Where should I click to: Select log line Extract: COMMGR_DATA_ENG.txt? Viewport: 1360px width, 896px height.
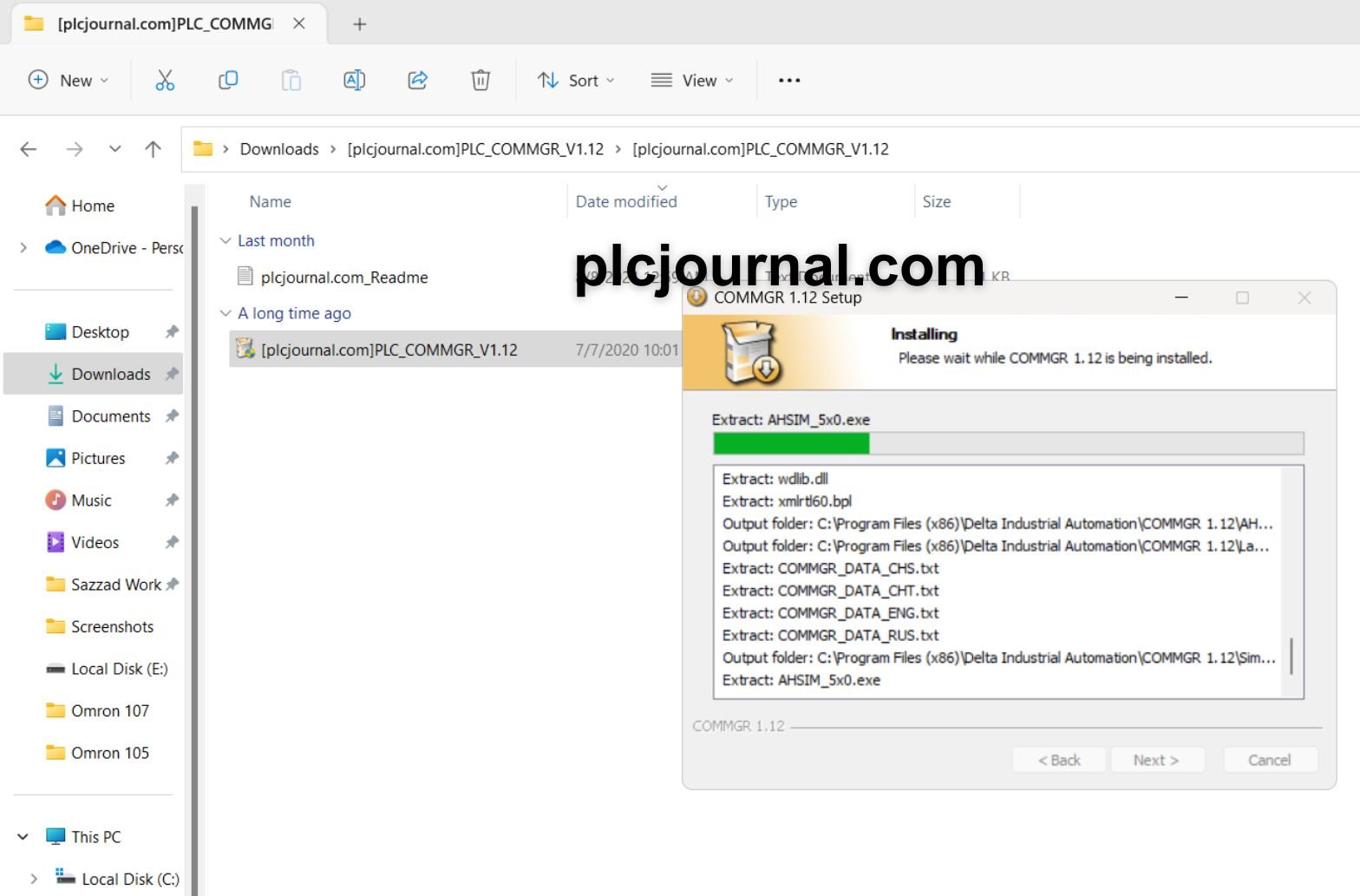830,613
